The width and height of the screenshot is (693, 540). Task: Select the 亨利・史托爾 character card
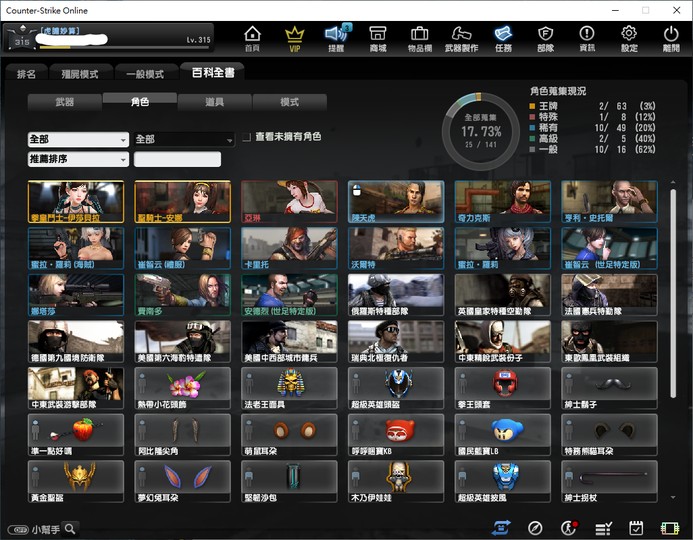click(x=609, y=201)
